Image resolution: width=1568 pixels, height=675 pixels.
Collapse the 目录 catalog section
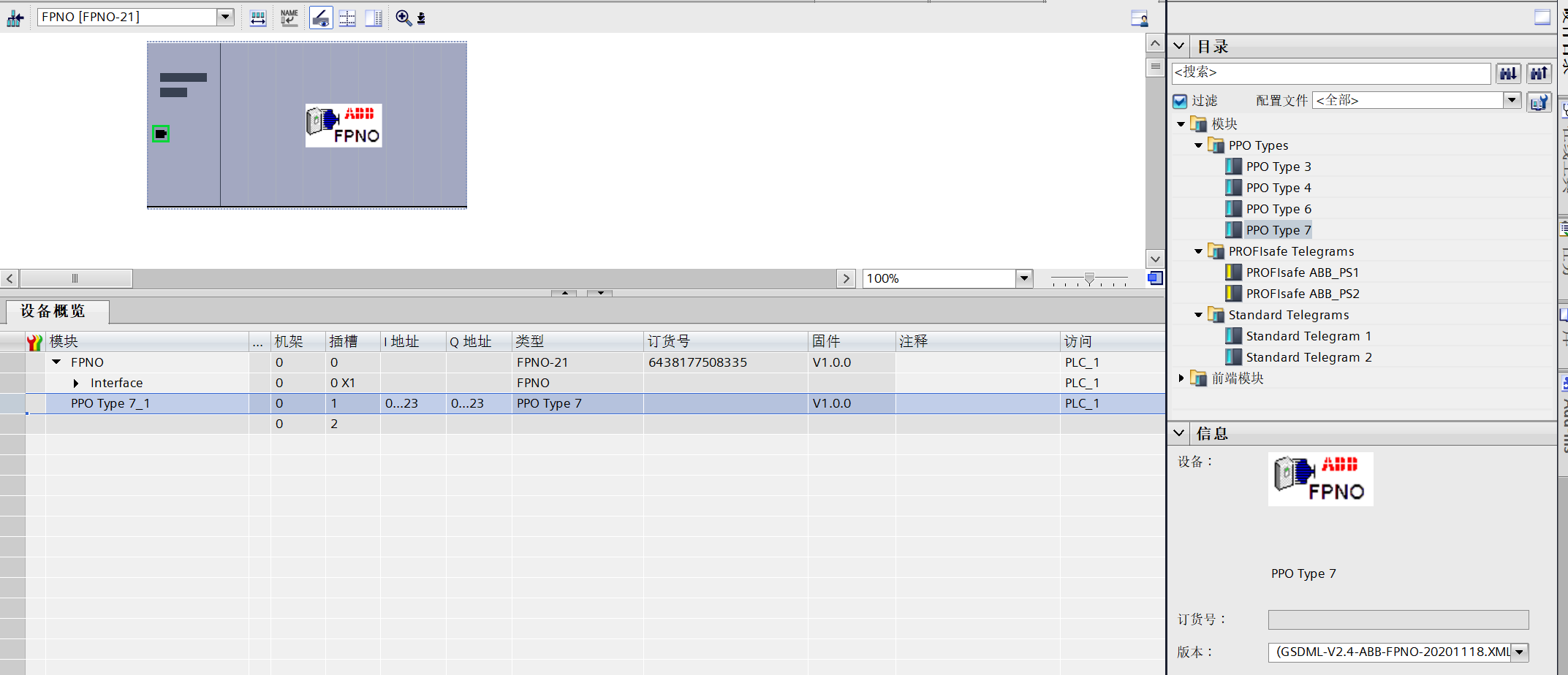(1179, 46)
